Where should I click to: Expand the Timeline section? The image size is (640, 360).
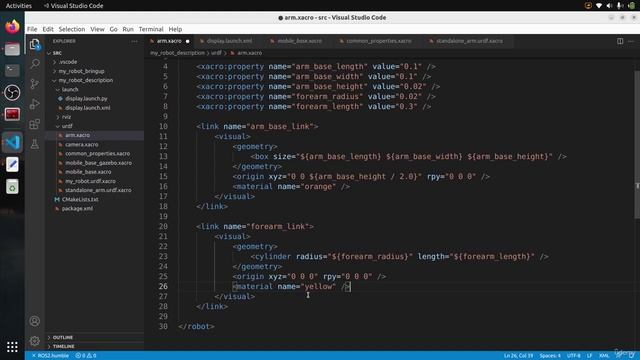click(x=63, y=347)
